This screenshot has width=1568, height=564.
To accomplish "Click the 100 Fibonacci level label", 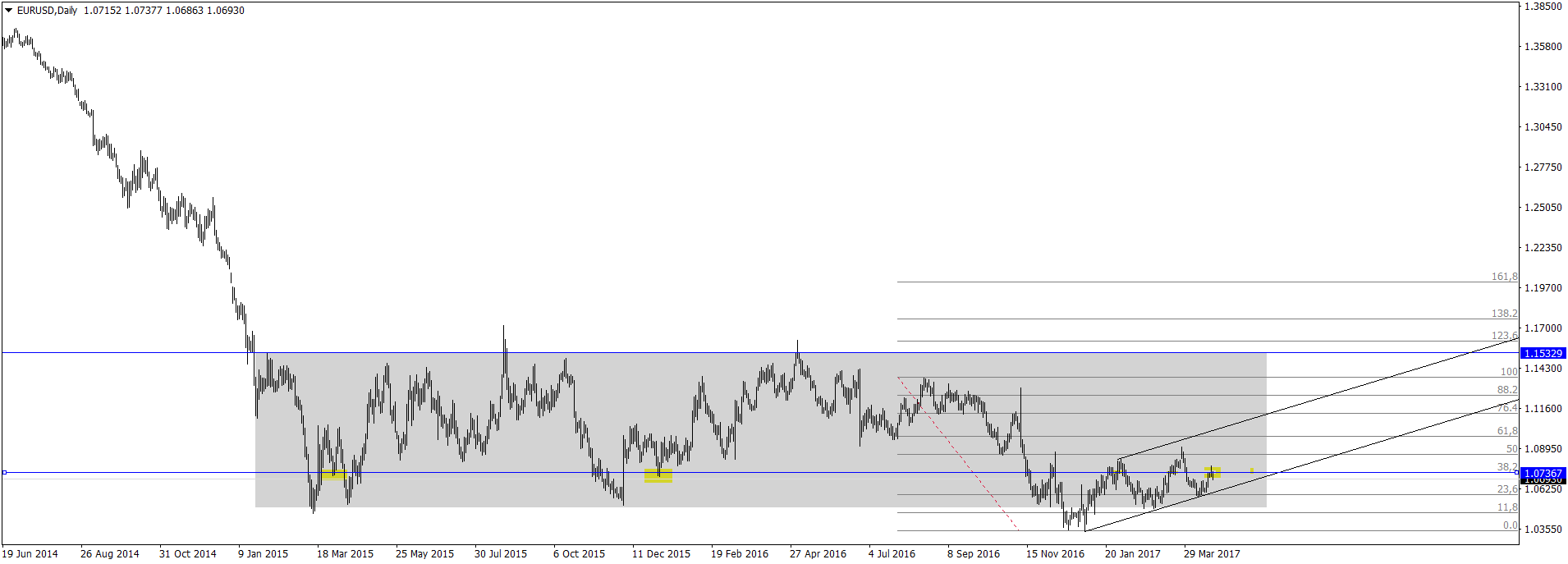I will (1509, 372).
